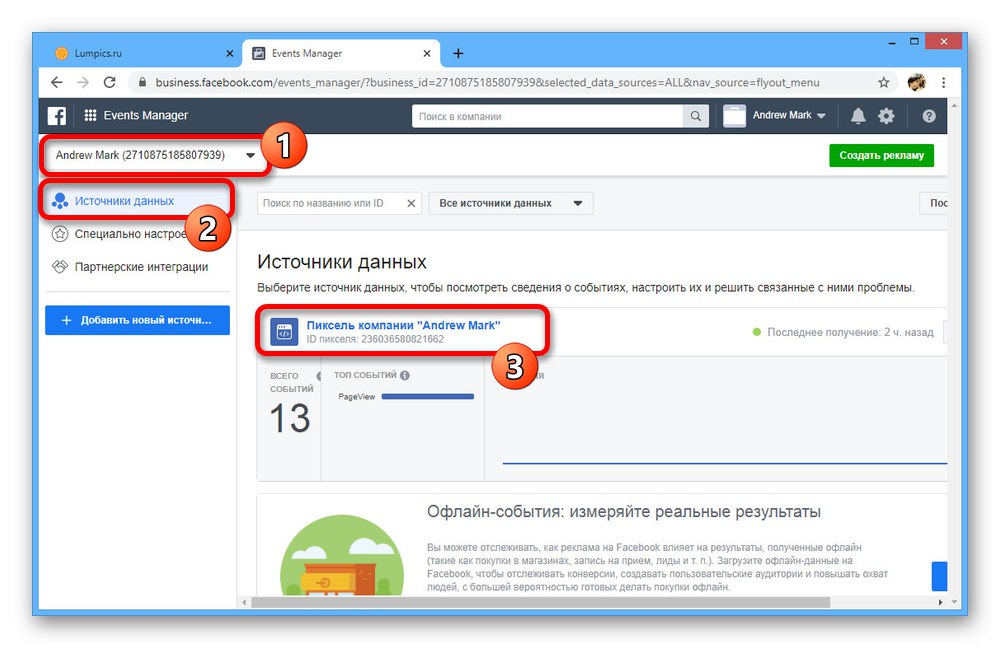Viewport: 1000px width, 648px height.
Task: Bookmark this page with star icon
Action: click(883, 82)
